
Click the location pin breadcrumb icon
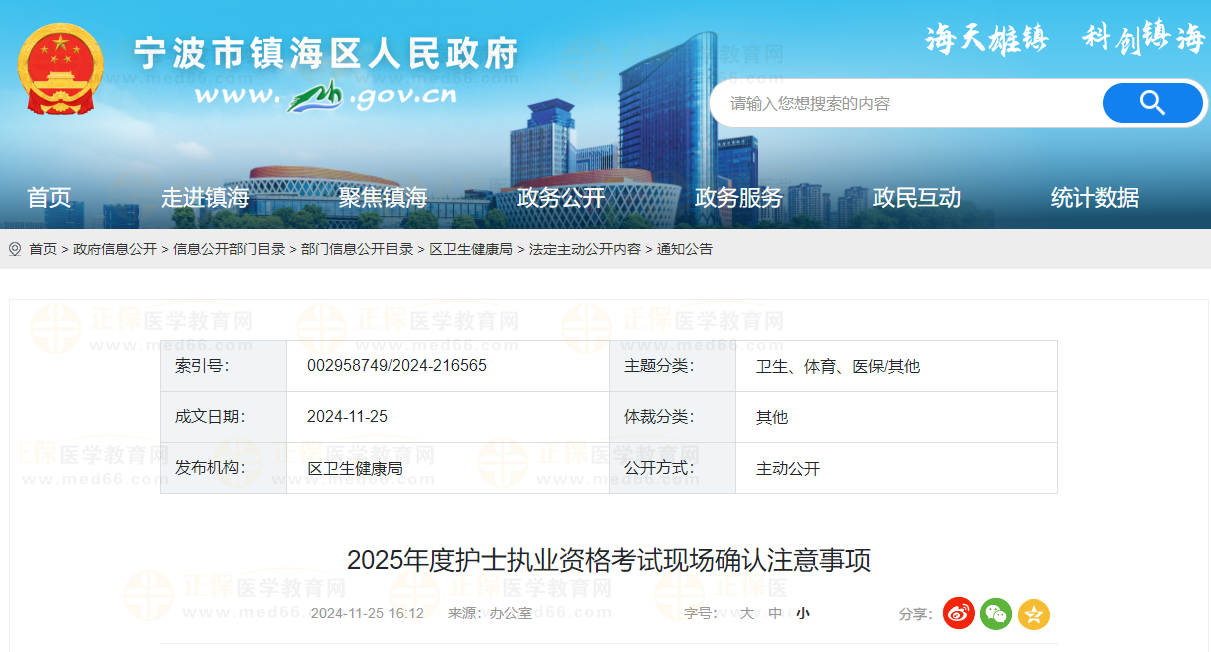coord(15,249)
